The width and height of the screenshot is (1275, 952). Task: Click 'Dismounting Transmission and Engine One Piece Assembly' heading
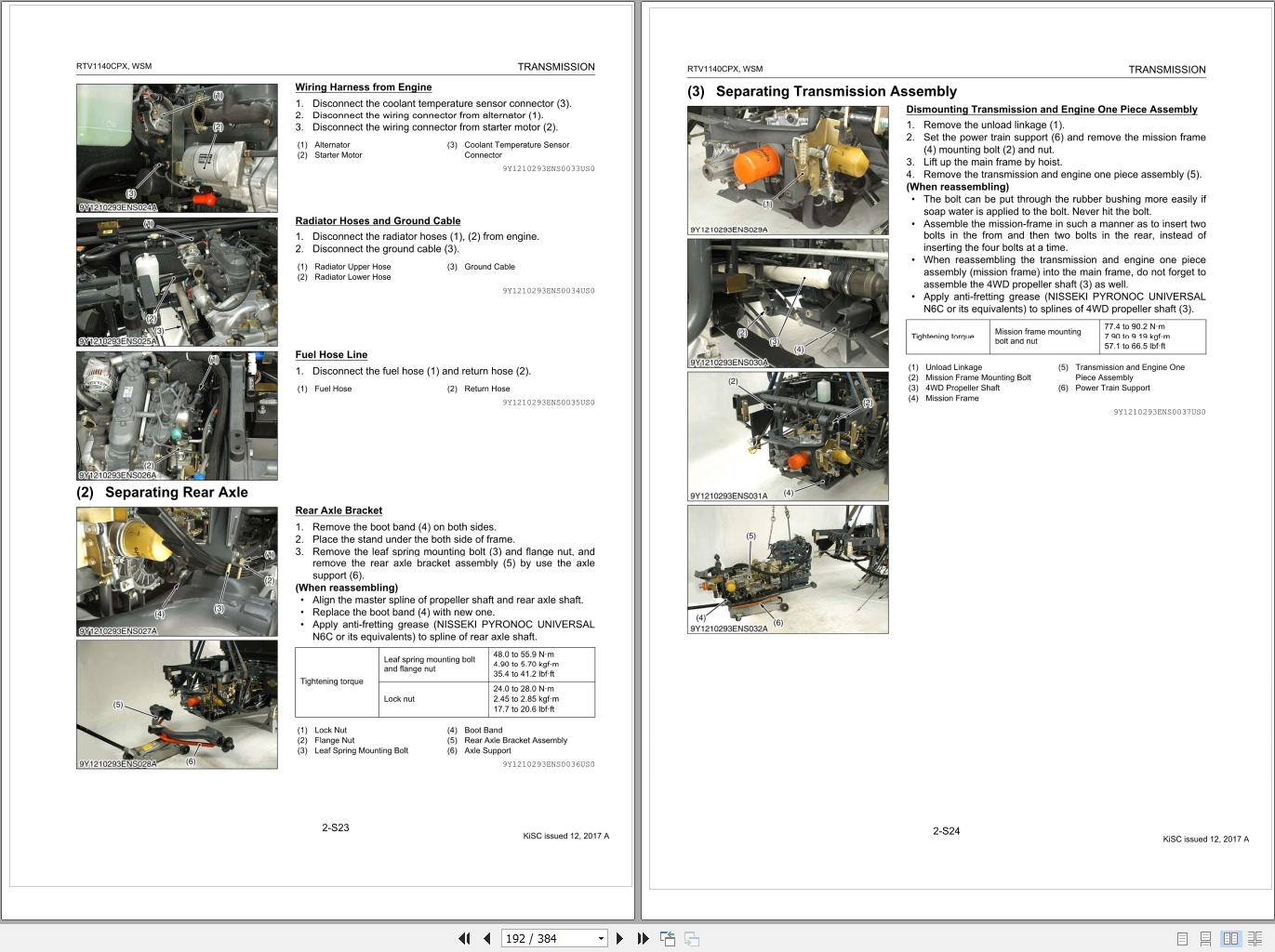pyautogui.click(x=1052, y=110)
